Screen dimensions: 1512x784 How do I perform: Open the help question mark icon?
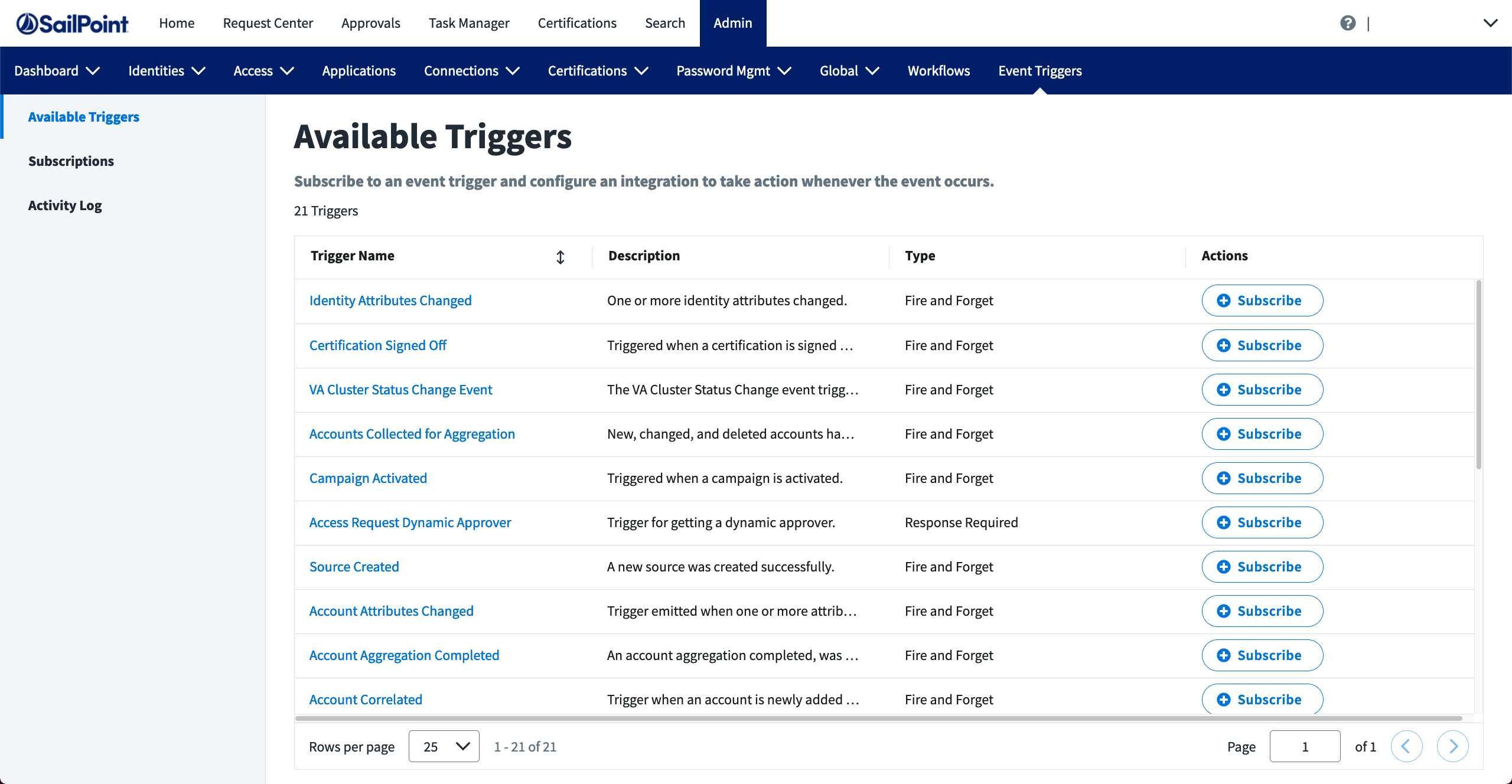tap(1348, 23)
